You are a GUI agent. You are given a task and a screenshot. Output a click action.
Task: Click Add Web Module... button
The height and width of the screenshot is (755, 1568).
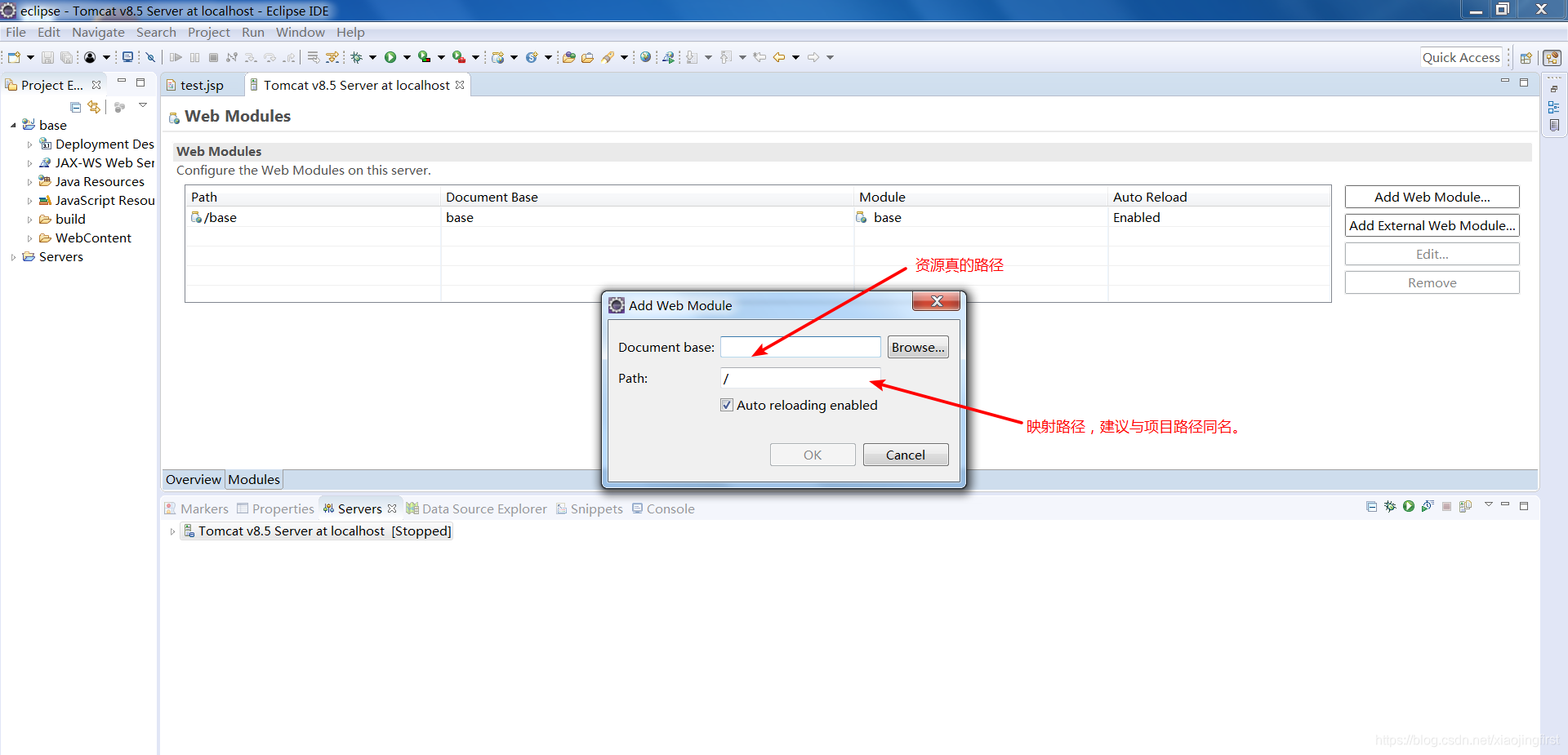click(x=1432, y=197)
